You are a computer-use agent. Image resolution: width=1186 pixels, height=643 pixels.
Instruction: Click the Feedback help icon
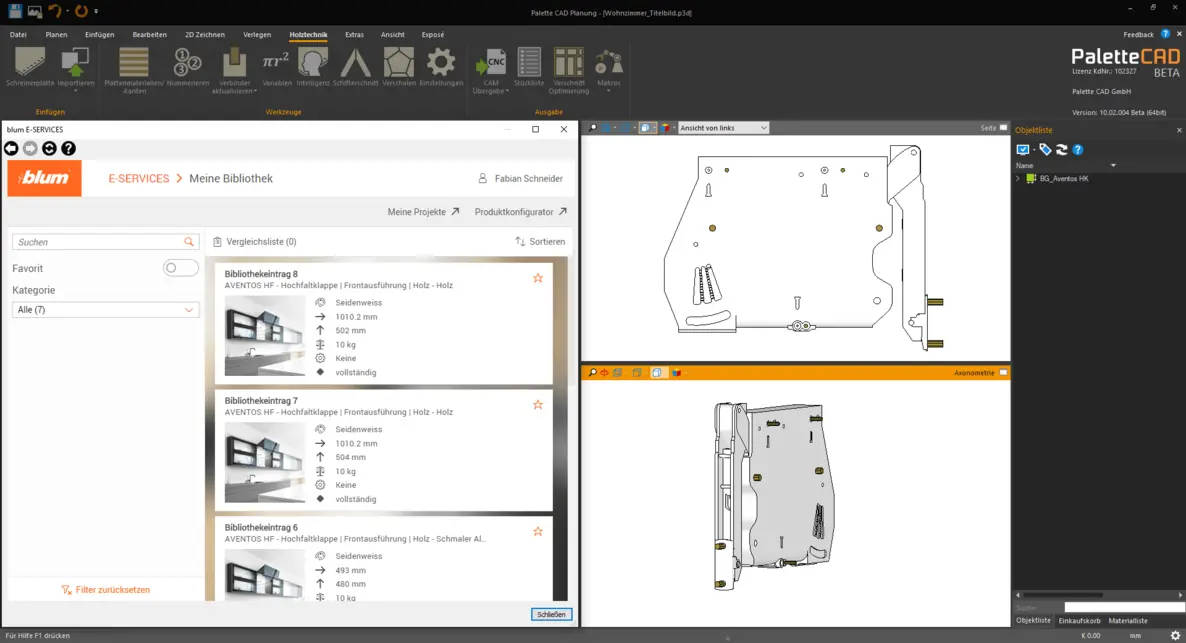(x=1166, y=34)
